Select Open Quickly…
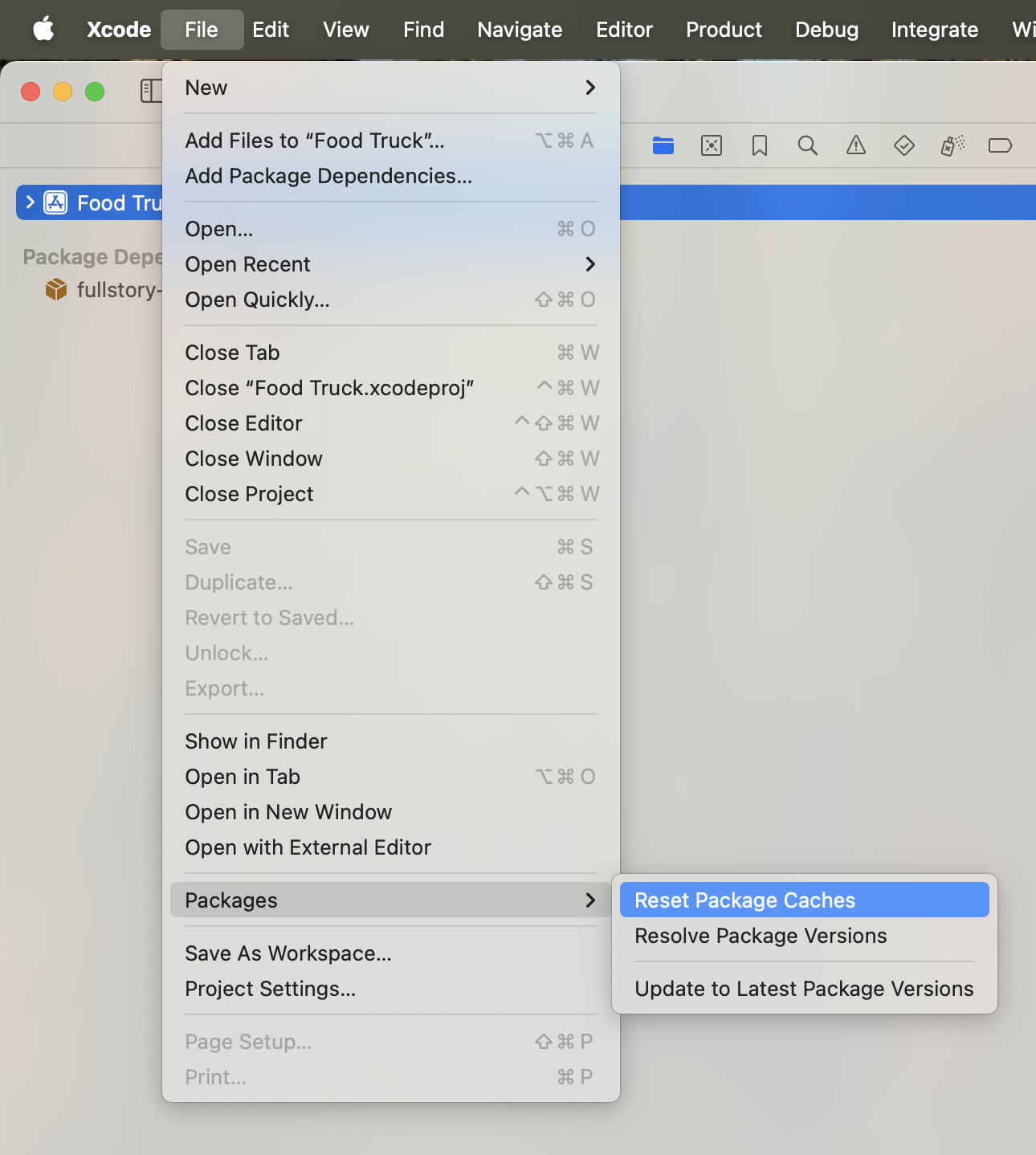This screenshot has width=1036, height=1155. click(391, 300)
